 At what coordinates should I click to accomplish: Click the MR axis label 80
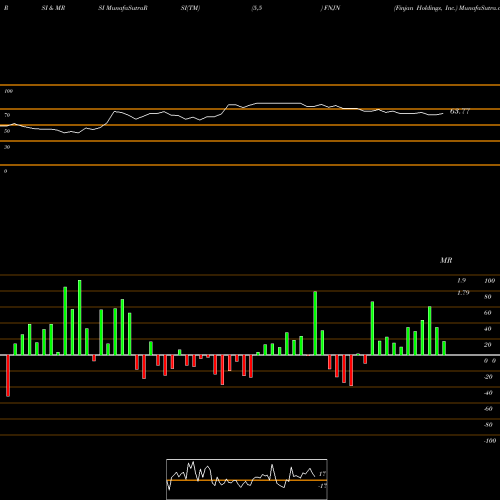pos(488,297)
